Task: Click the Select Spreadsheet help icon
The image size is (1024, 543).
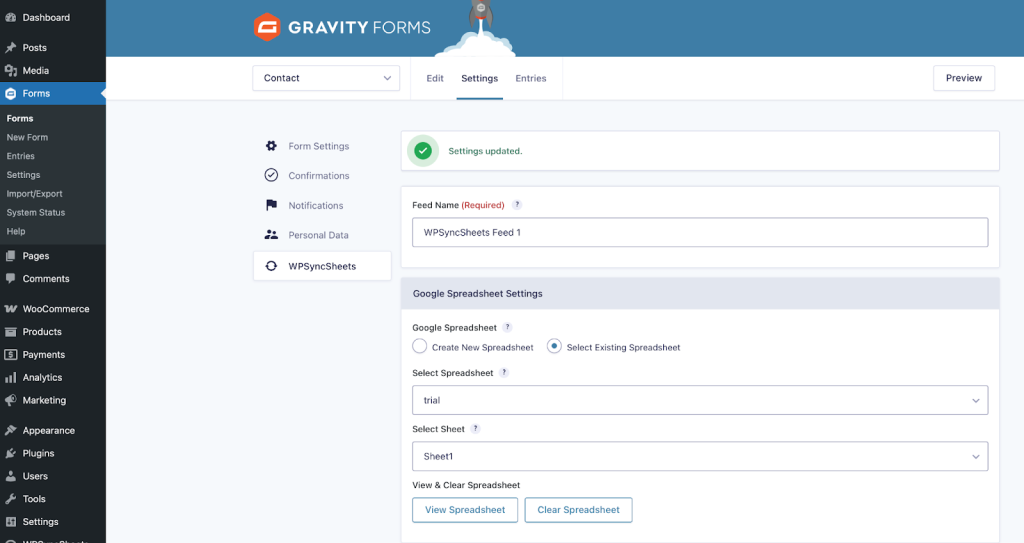Action: click(x=504, y=373)
